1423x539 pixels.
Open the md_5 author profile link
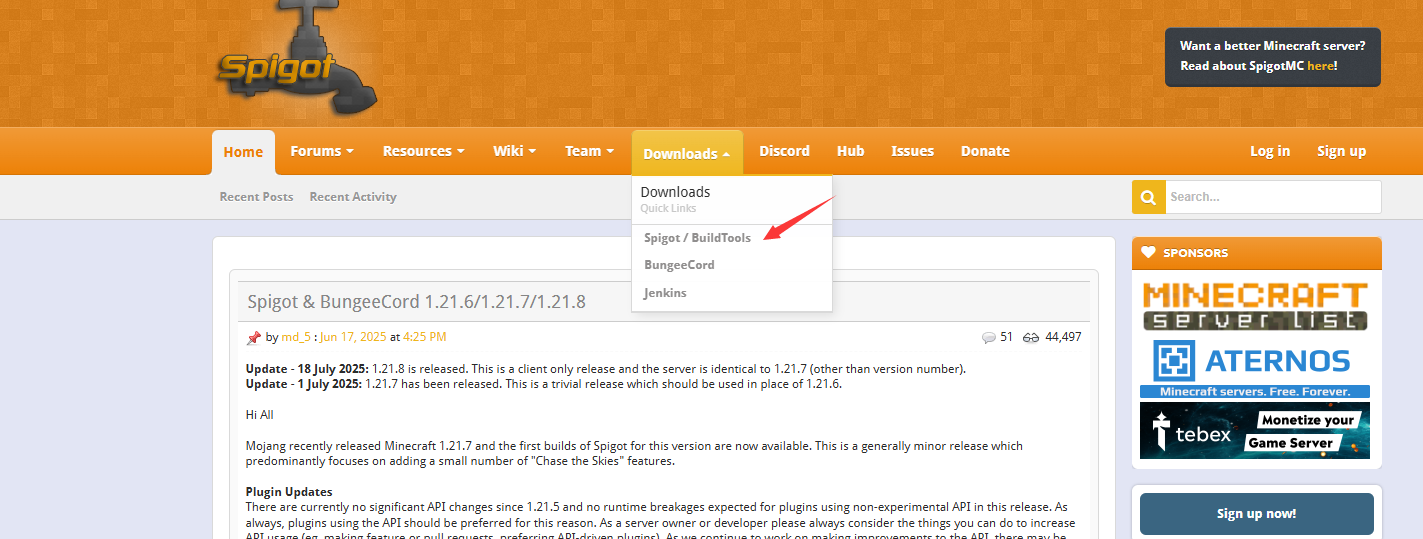296,337
